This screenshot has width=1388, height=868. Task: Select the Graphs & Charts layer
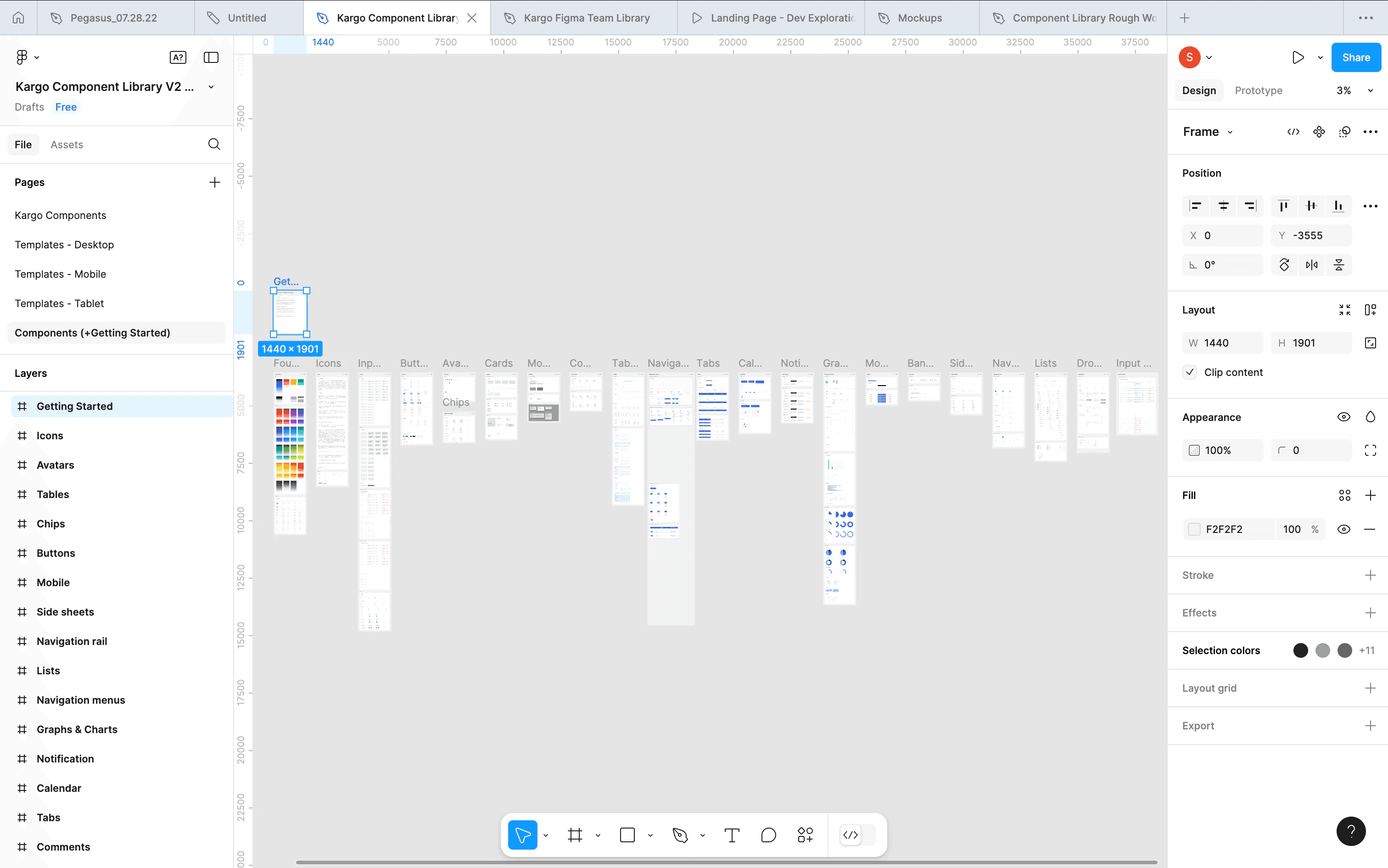pyautogui.click(x=77, y=729)
